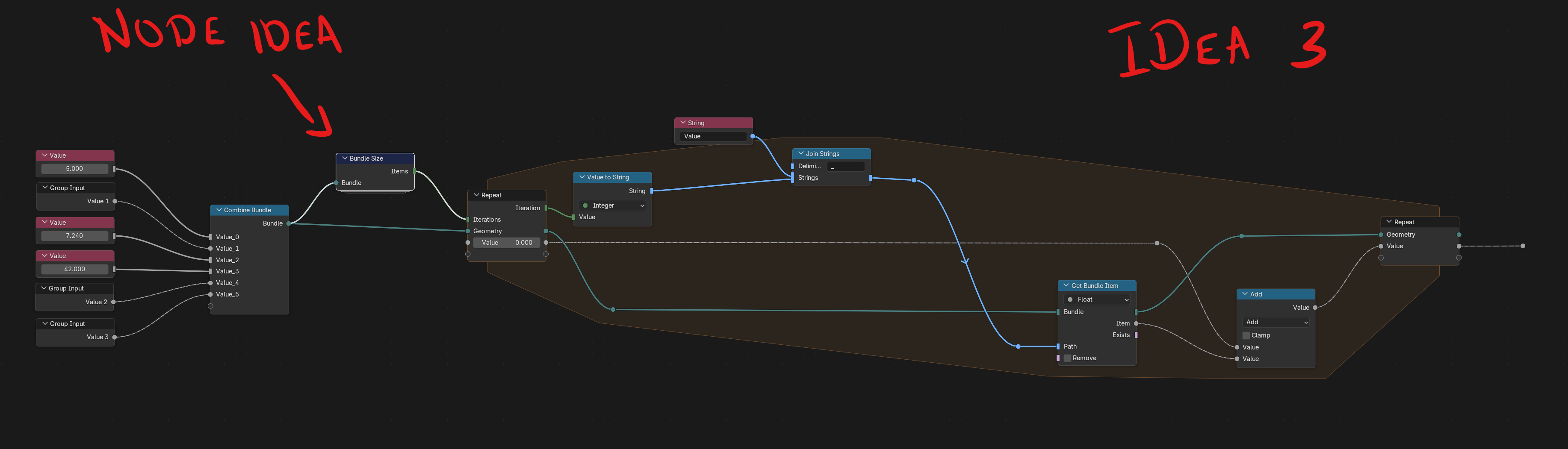Screen dimensions: 1568x449
Task: Click the Exists output socket
Action: click(x=1137, y=335)
